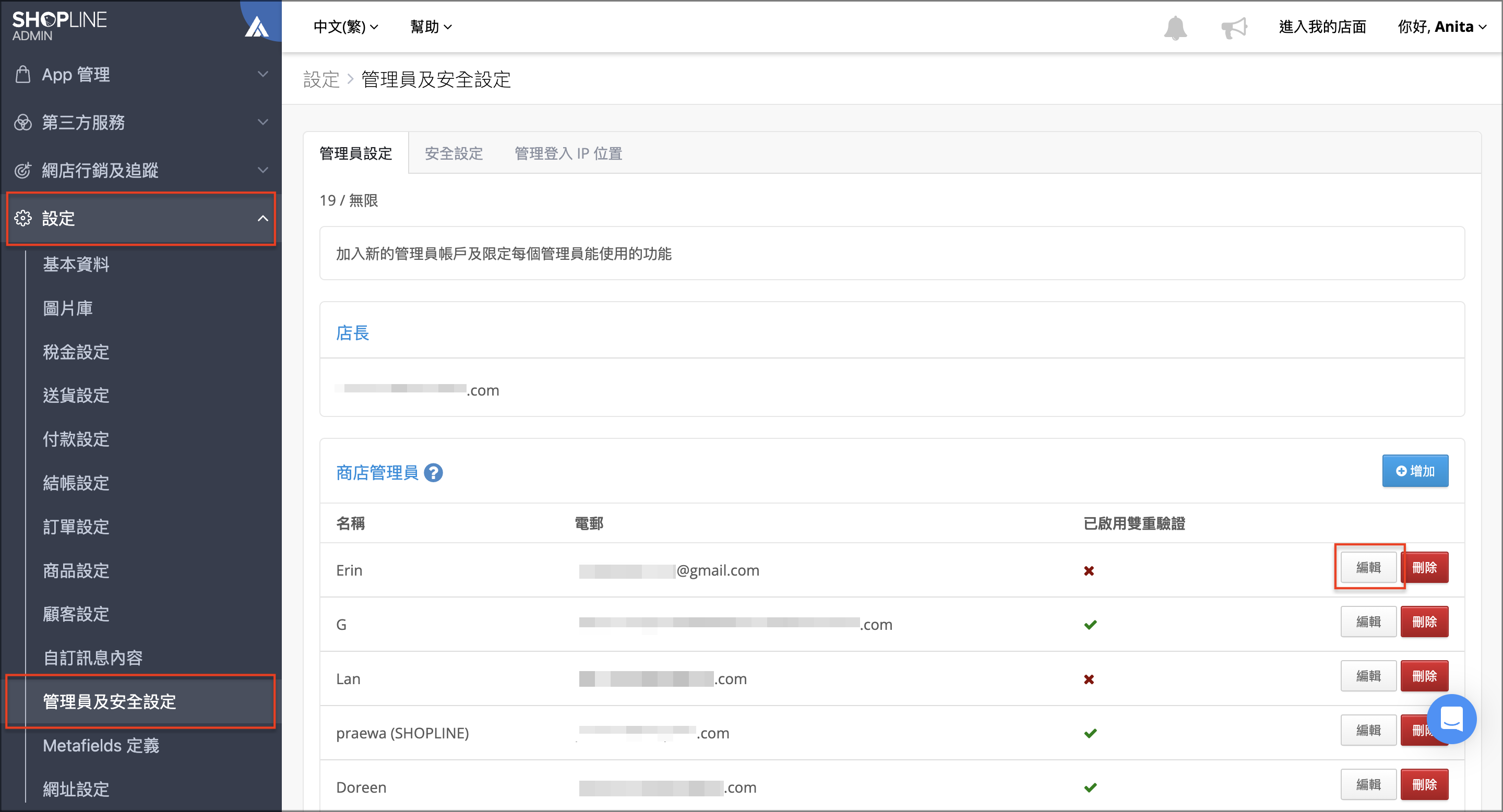Expand the 網店行銷及追蹤 menu chevron

[x=263, y=170]
